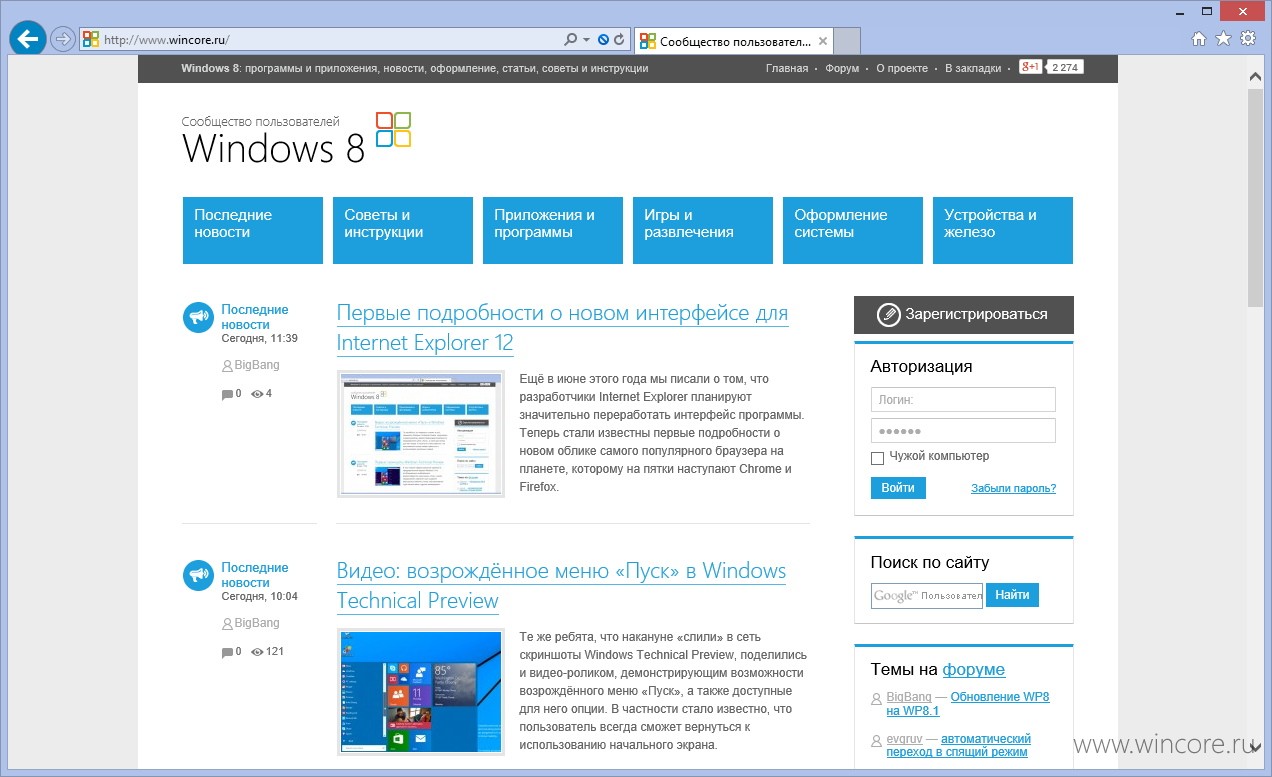Open Windows Technical Preview Start menu thumbnail
1272x777 pixels.
point(421,692)
